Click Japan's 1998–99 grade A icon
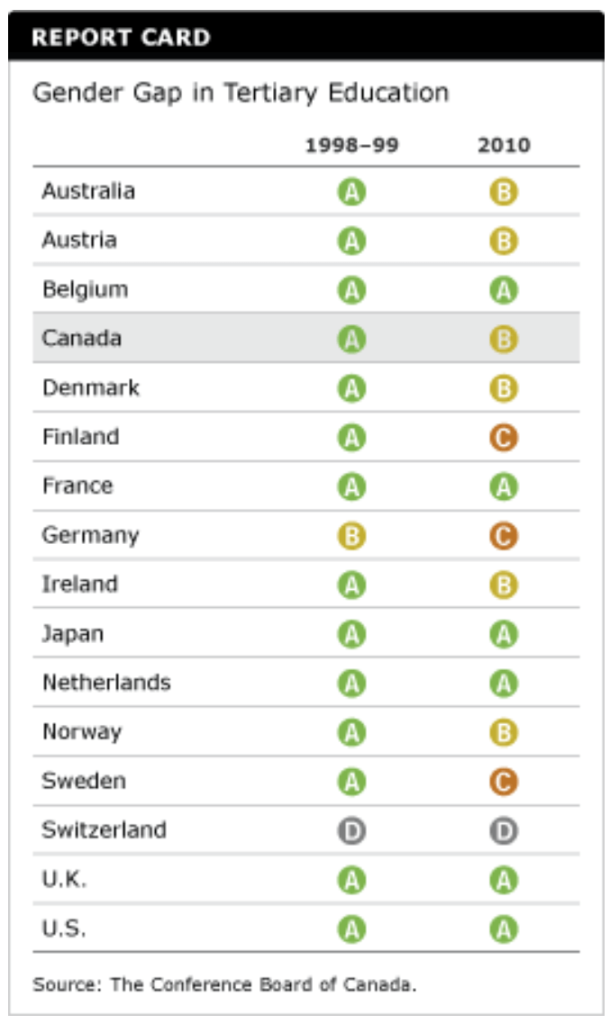610x1024 pixels. click(x=351, y=634)
